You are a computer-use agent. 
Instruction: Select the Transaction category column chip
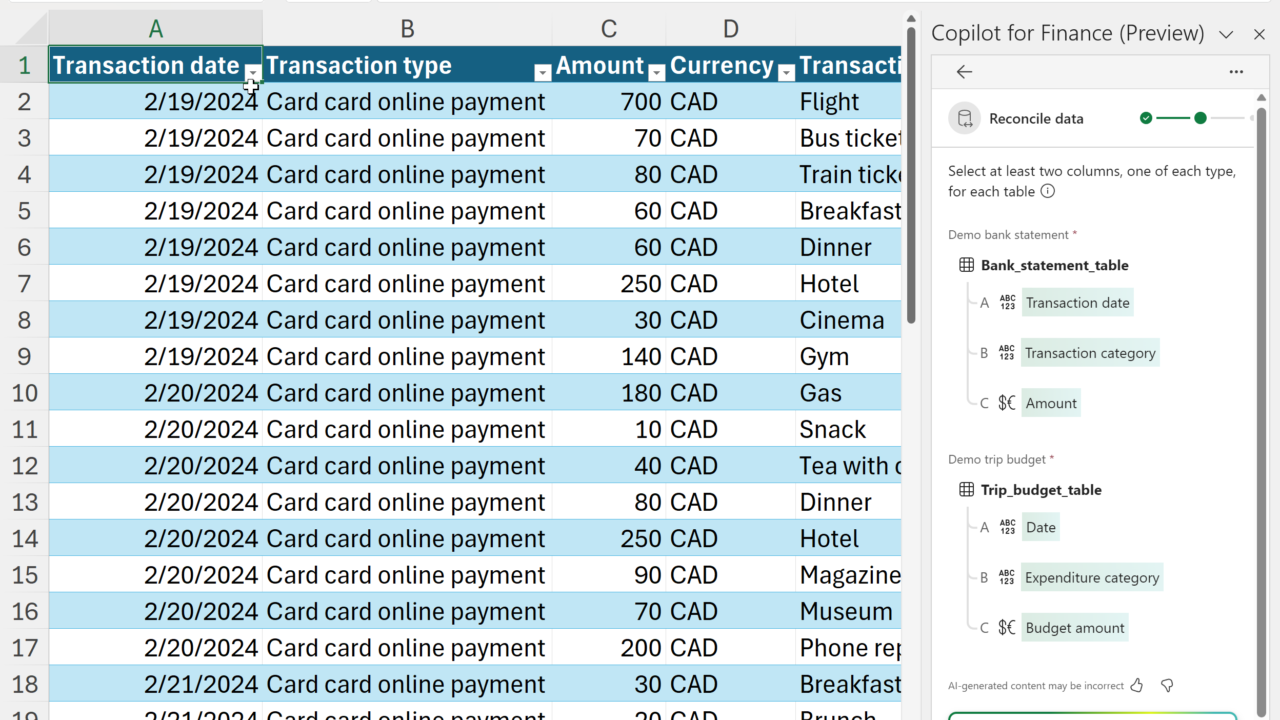1090,353
